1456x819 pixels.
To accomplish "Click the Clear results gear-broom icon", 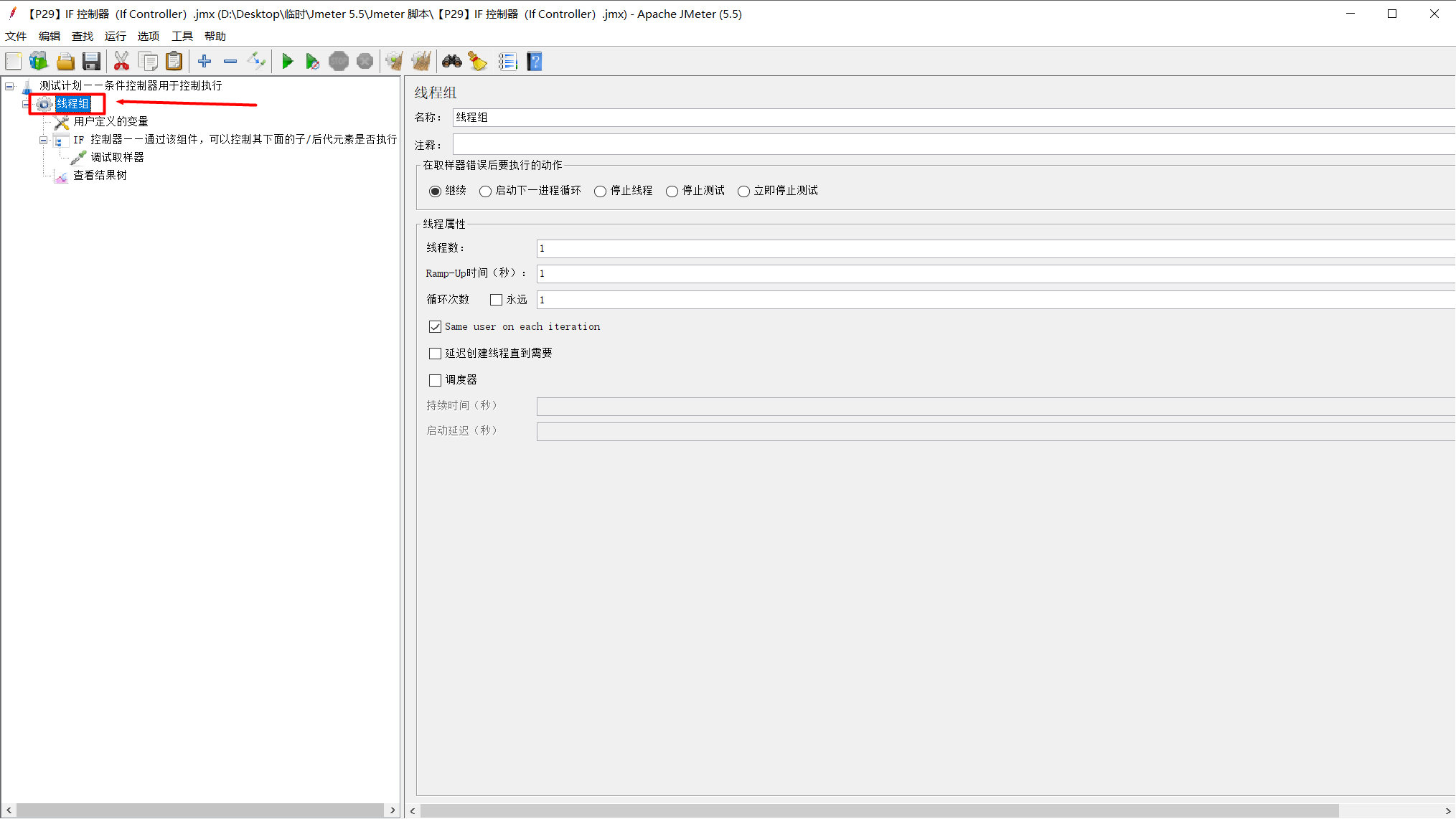I will coord(394,62).
